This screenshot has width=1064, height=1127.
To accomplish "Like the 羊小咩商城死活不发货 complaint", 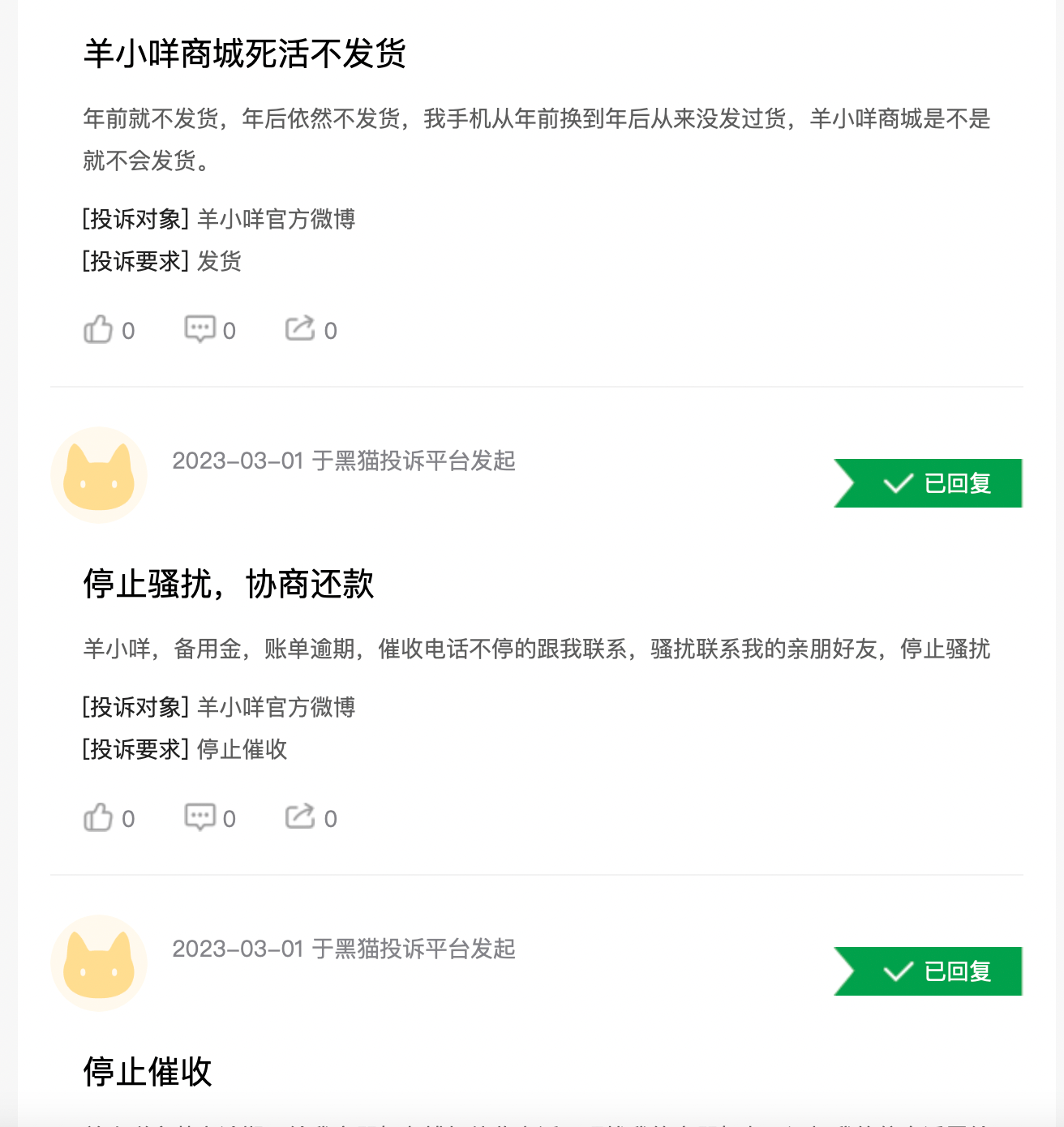I will coord(109,330).
